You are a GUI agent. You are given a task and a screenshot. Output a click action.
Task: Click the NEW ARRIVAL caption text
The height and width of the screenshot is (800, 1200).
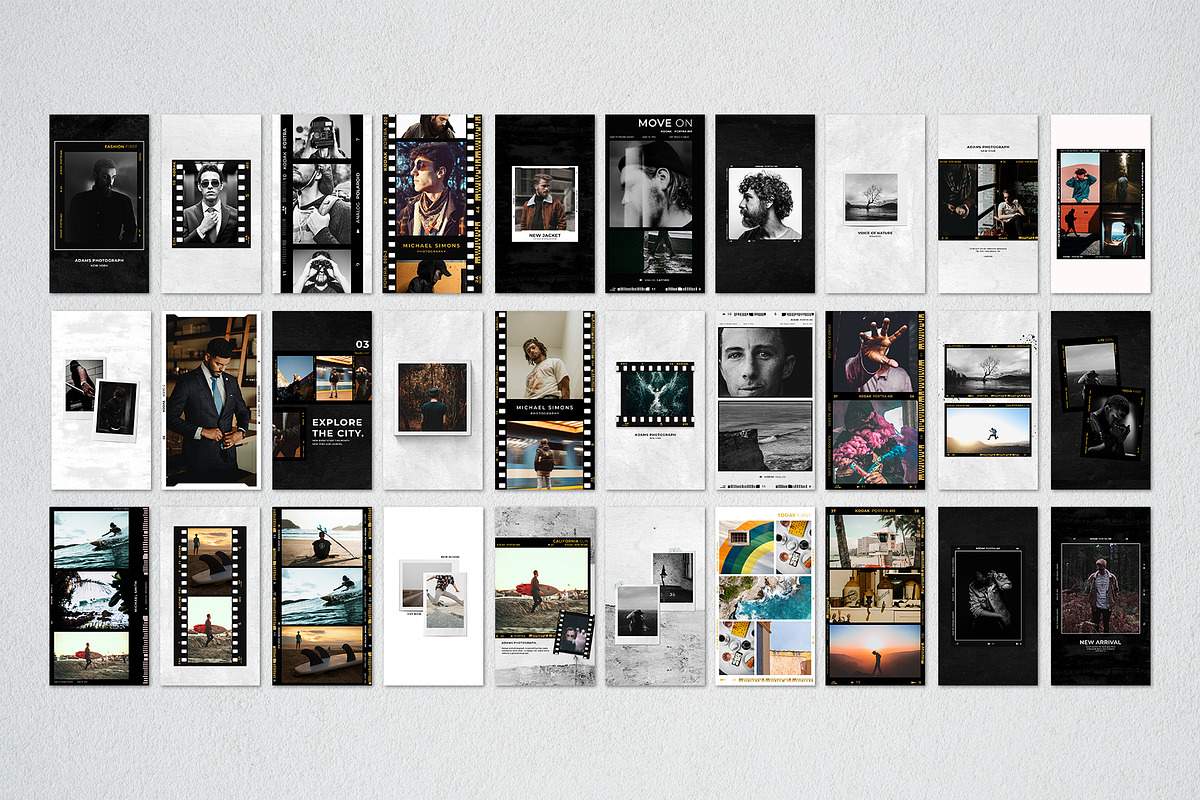pos(1101,642)
